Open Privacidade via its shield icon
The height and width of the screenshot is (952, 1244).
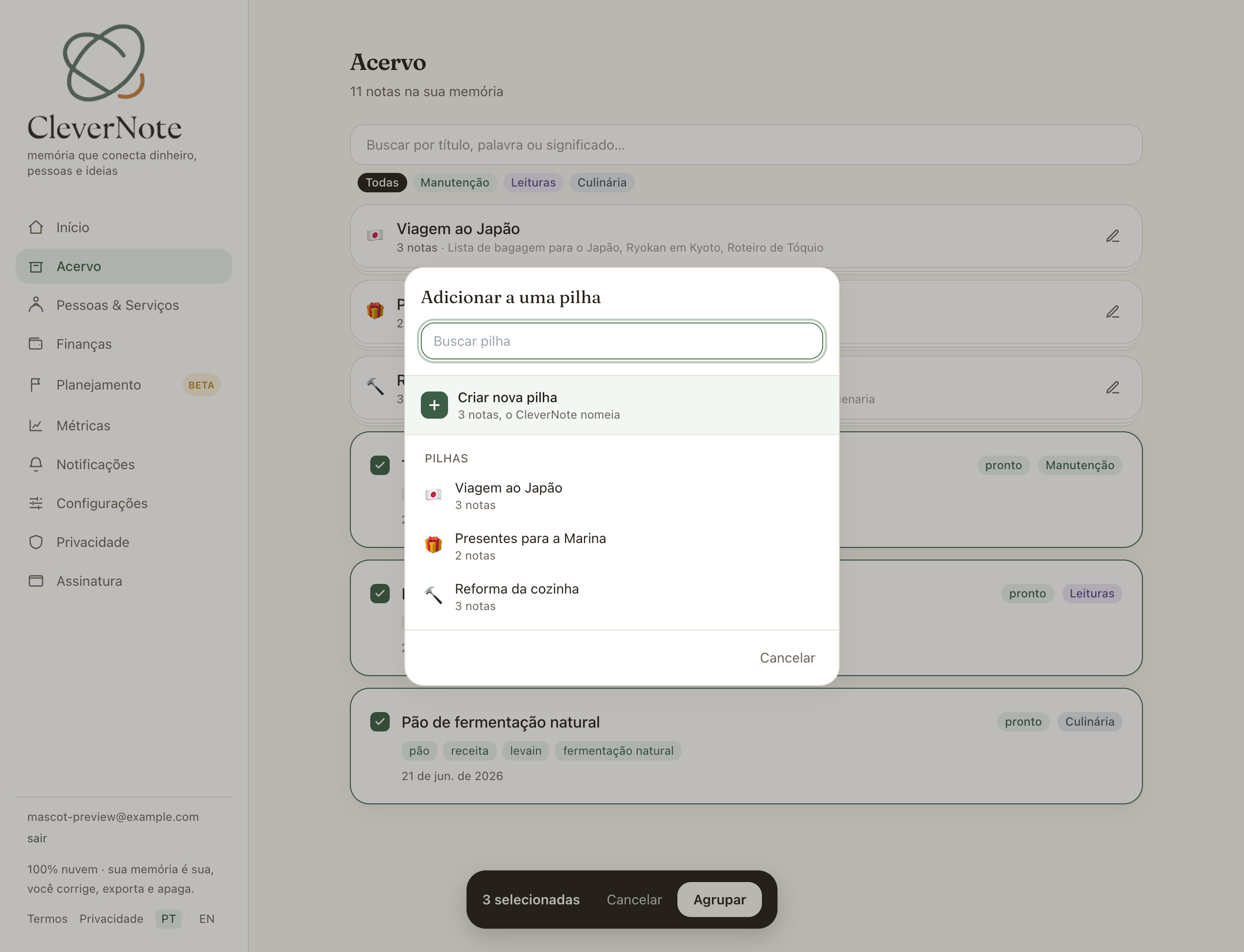(36, 542)
